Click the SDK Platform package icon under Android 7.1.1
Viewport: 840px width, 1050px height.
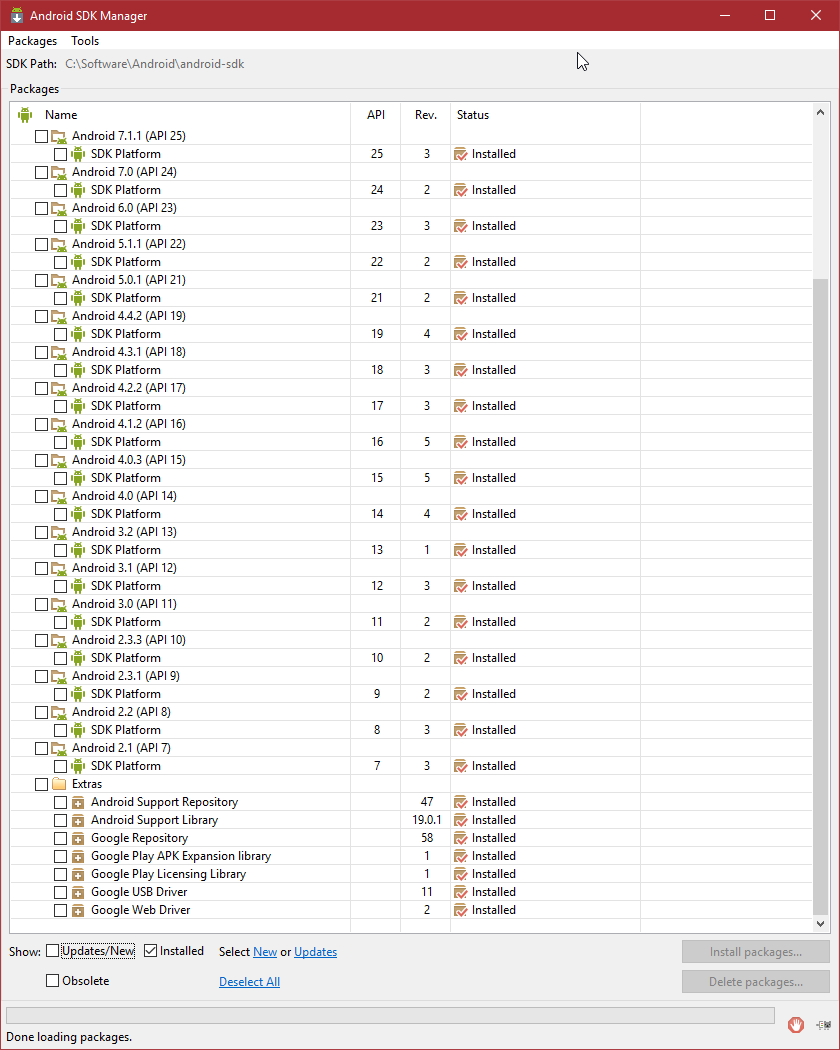click(78, 153)
